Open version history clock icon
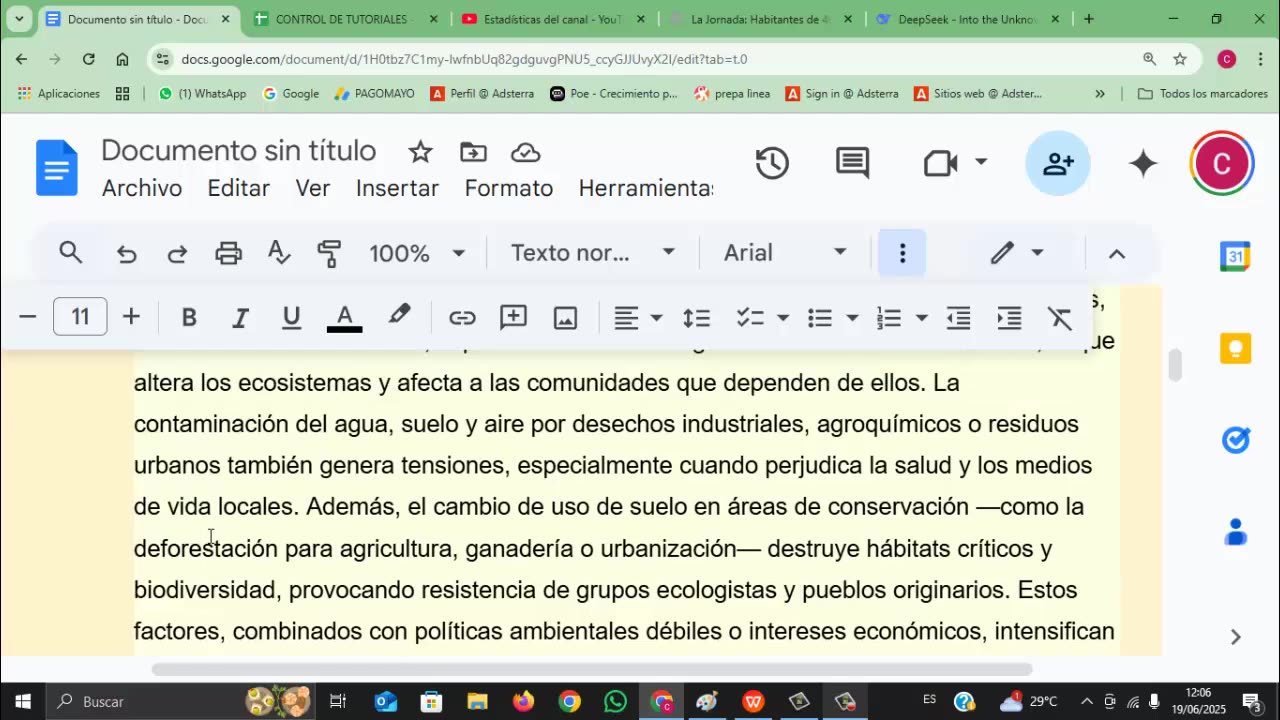 (772, 163)
